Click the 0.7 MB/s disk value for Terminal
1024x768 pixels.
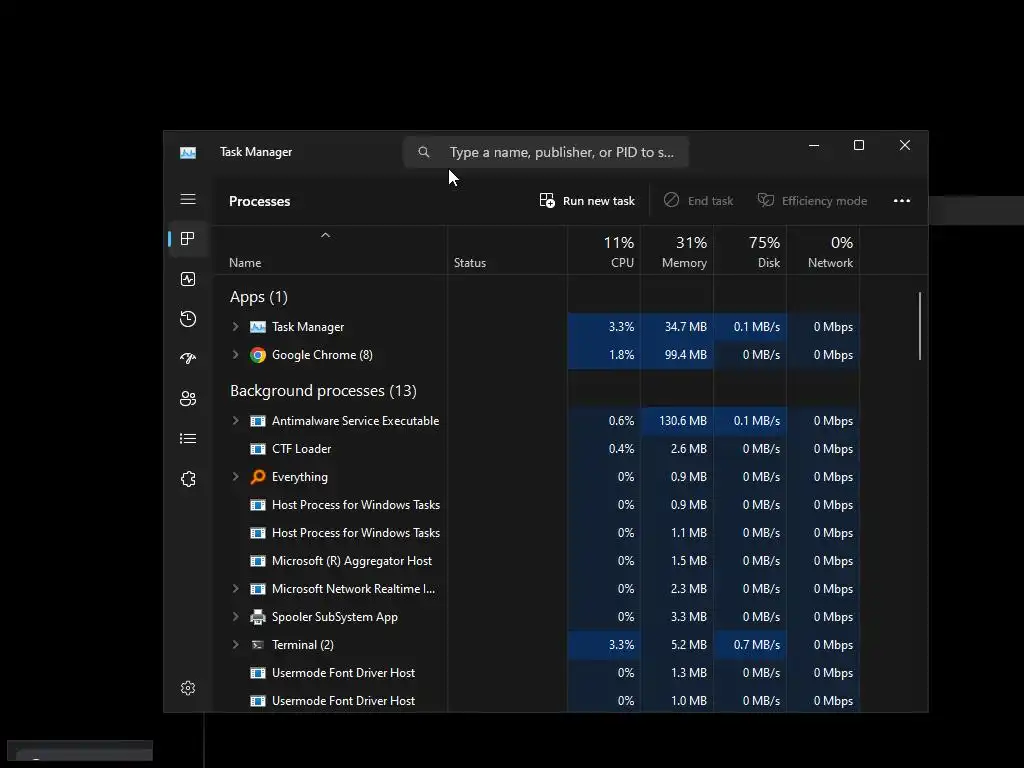click(x=756, y=645)
